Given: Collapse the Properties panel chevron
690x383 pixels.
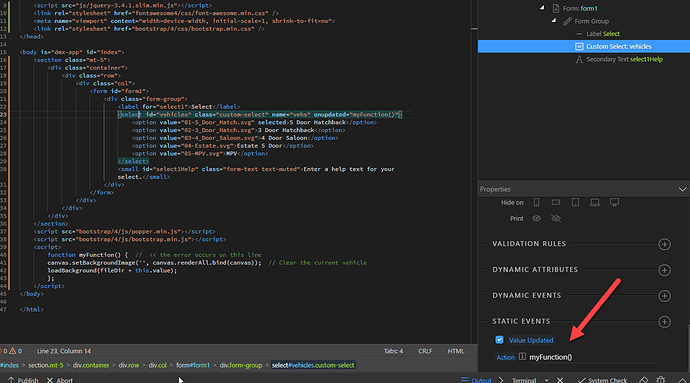Looking at the screenshot, I should point(682,189).
